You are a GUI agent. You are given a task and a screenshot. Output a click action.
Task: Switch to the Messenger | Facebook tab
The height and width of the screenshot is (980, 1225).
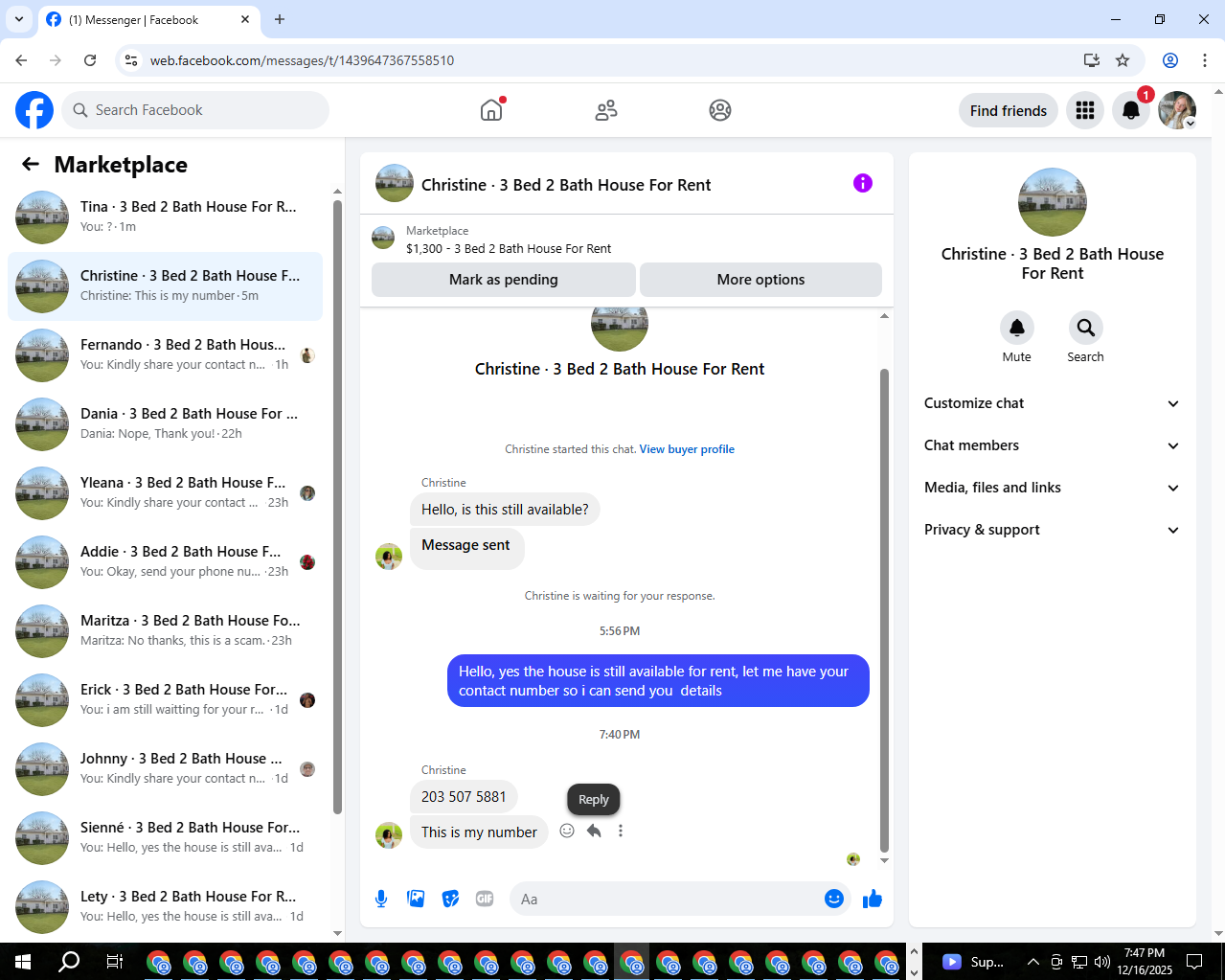[x=149, y=19]
